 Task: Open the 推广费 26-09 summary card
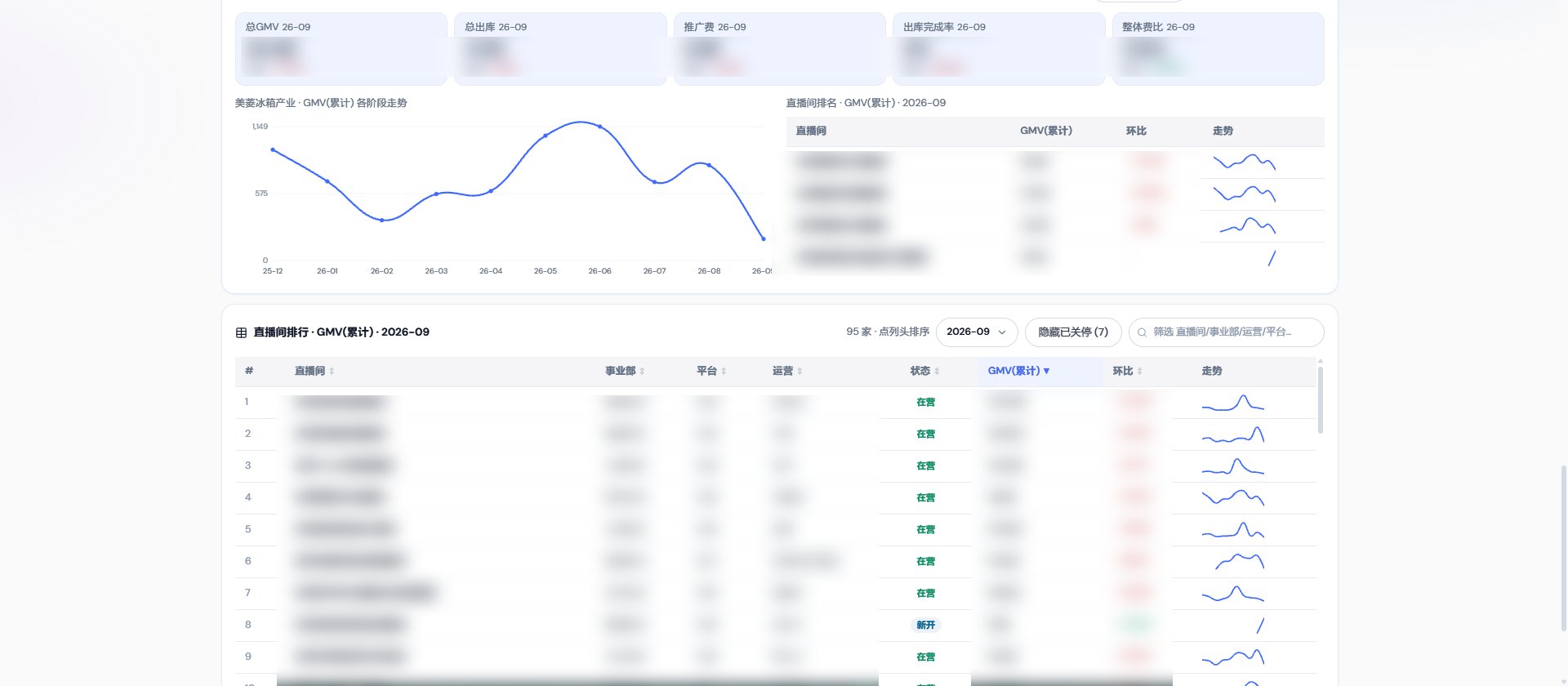(x=780, y=49)
